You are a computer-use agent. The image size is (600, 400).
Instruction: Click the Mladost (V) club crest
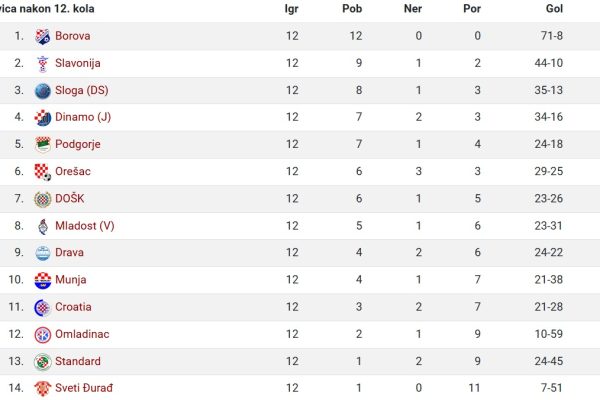tap(42, 226)
